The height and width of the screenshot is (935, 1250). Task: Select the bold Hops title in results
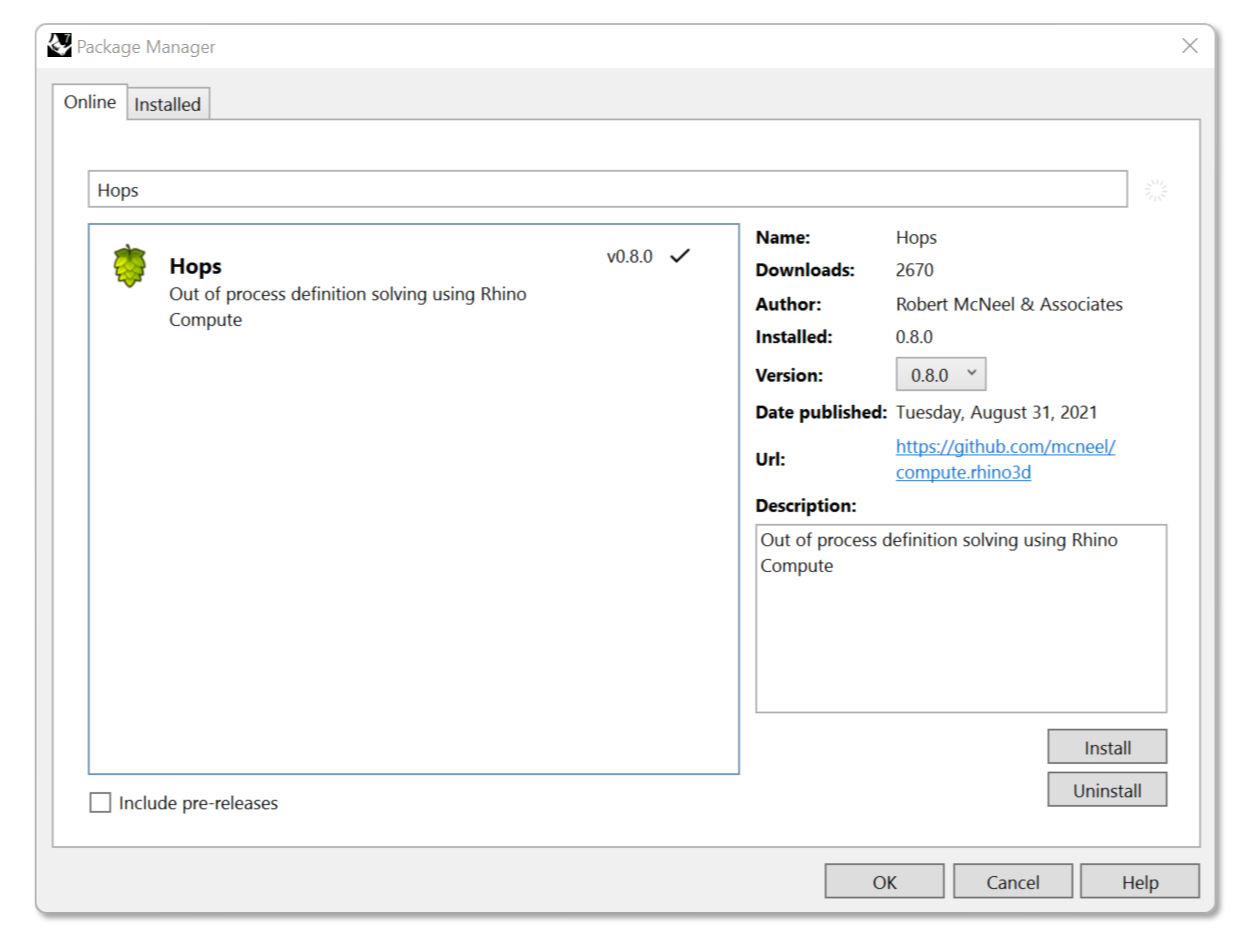(x=196, y=266)
